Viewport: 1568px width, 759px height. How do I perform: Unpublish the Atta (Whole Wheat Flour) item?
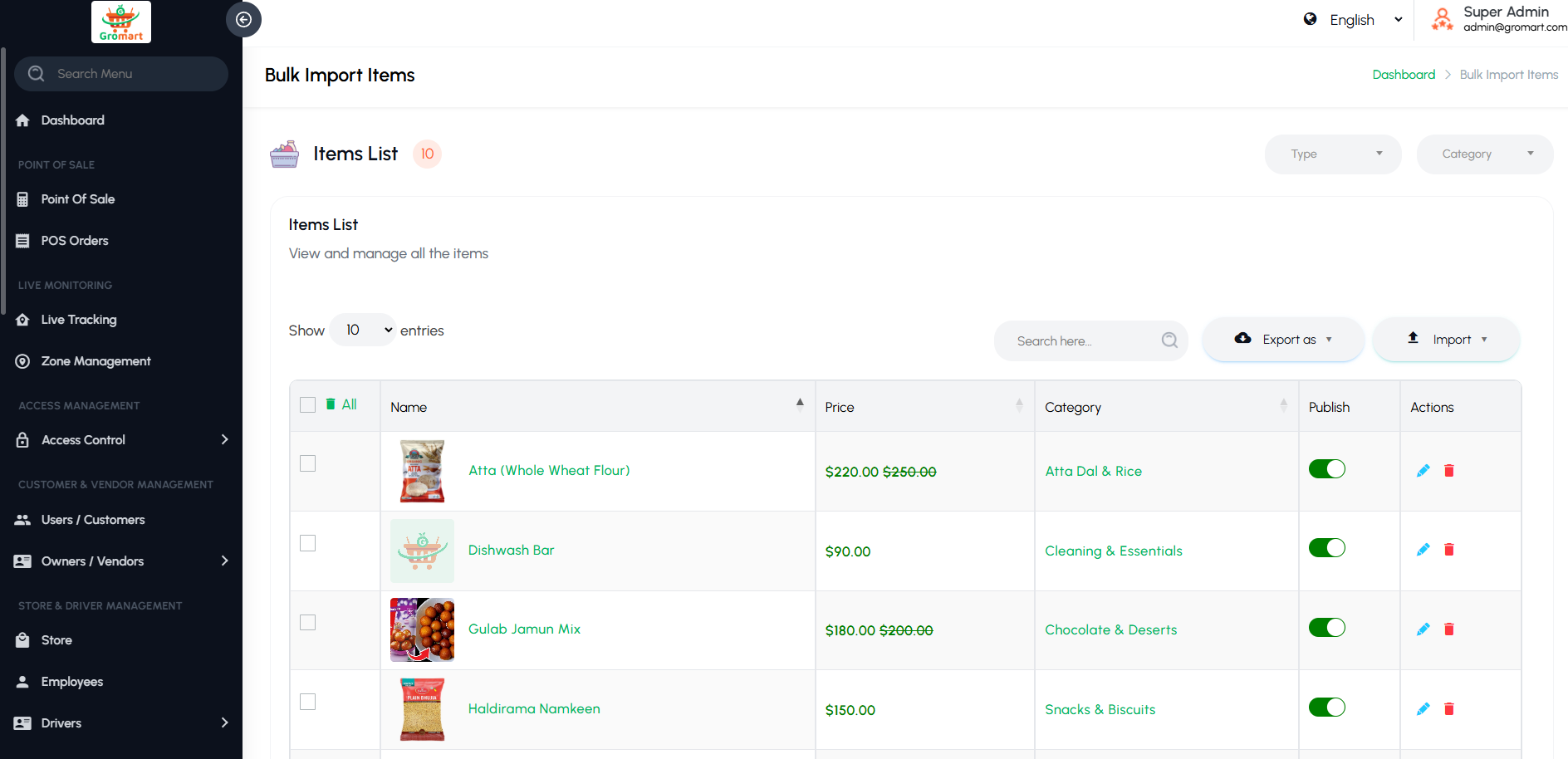1326,469
